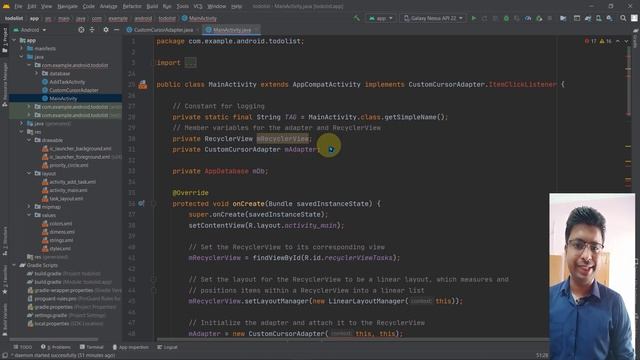The height and width of the screenshot is (360, 640).
Task: Click the class gutter icon beside MainActivity declaration
Action: pos(142,84)
